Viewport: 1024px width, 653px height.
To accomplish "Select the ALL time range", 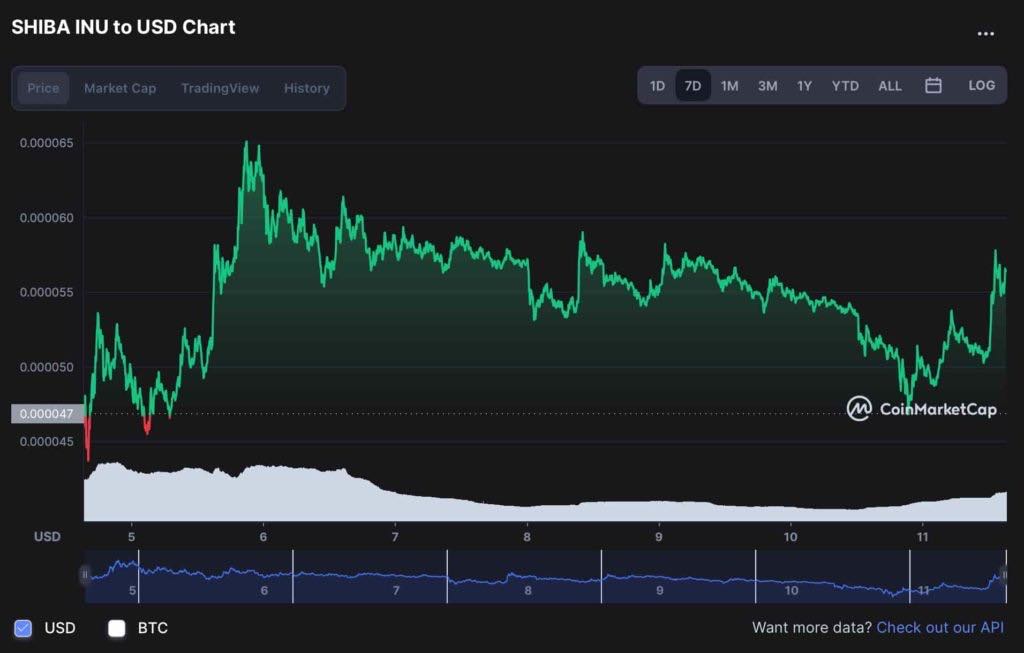I will coord(889,86).
